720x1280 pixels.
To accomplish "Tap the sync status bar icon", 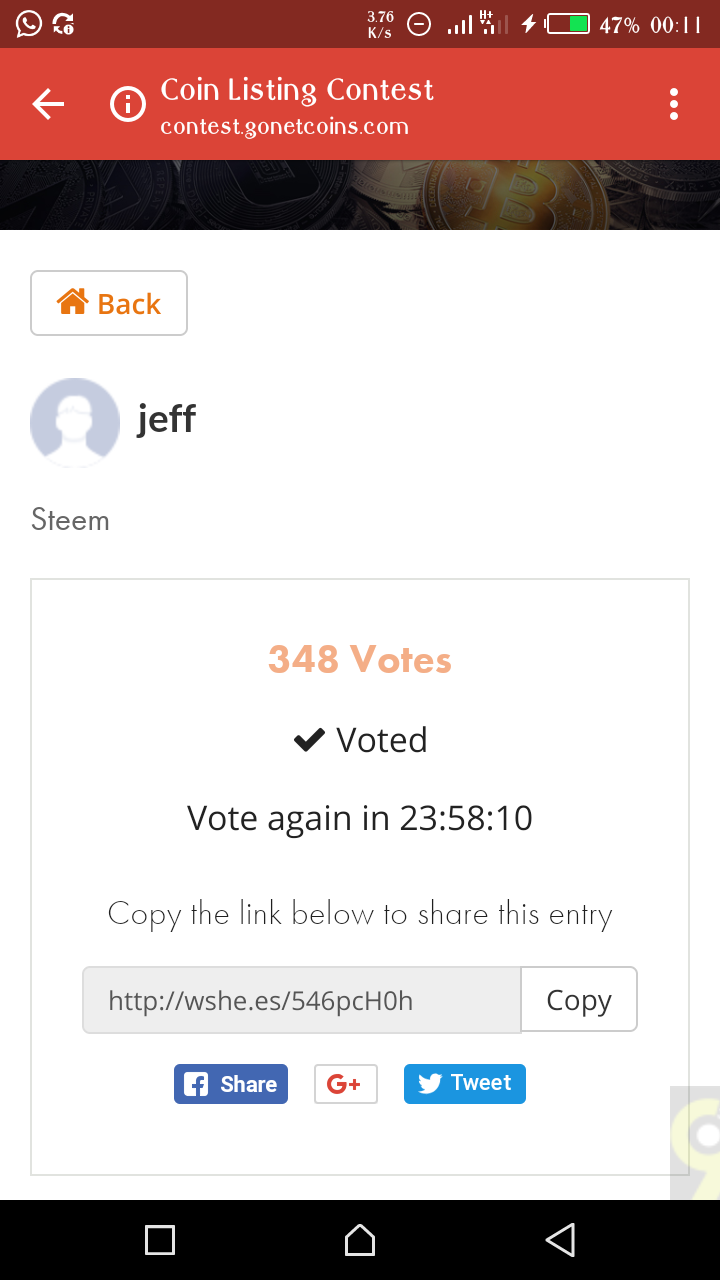I will point(63,23).
